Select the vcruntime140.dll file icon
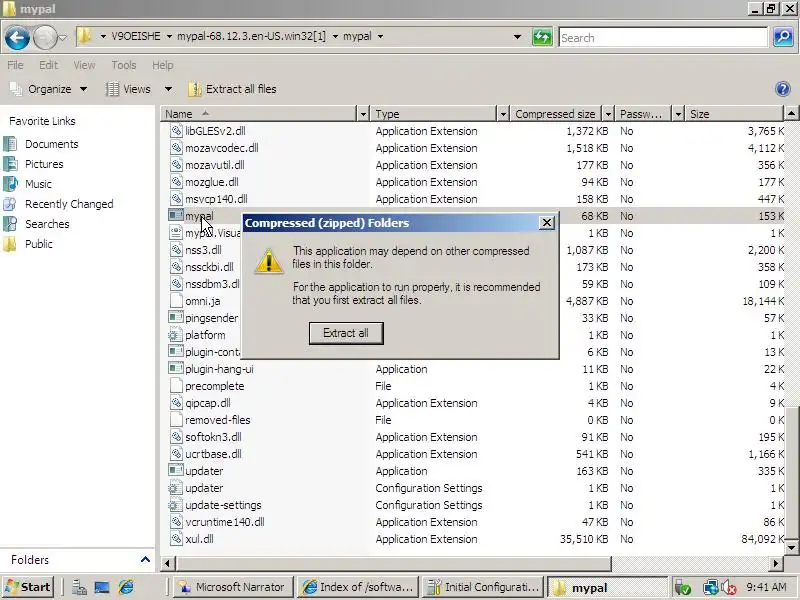800x600 pixels. point(176,521)
